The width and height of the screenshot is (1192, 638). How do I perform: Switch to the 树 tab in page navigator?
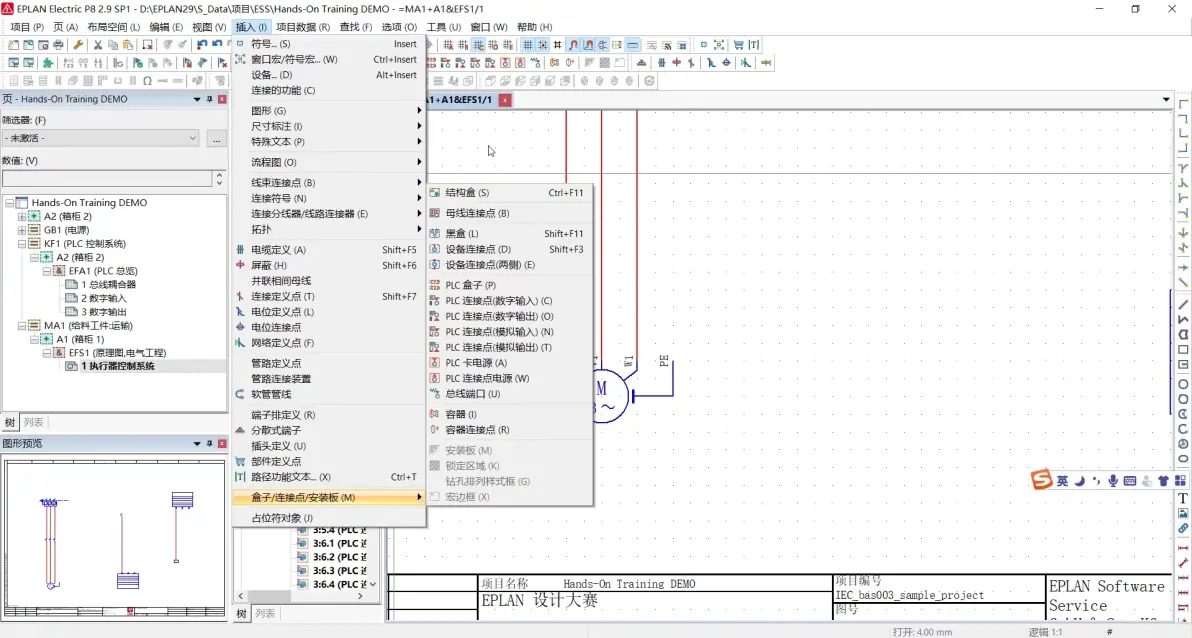click(x=10, y=422)
